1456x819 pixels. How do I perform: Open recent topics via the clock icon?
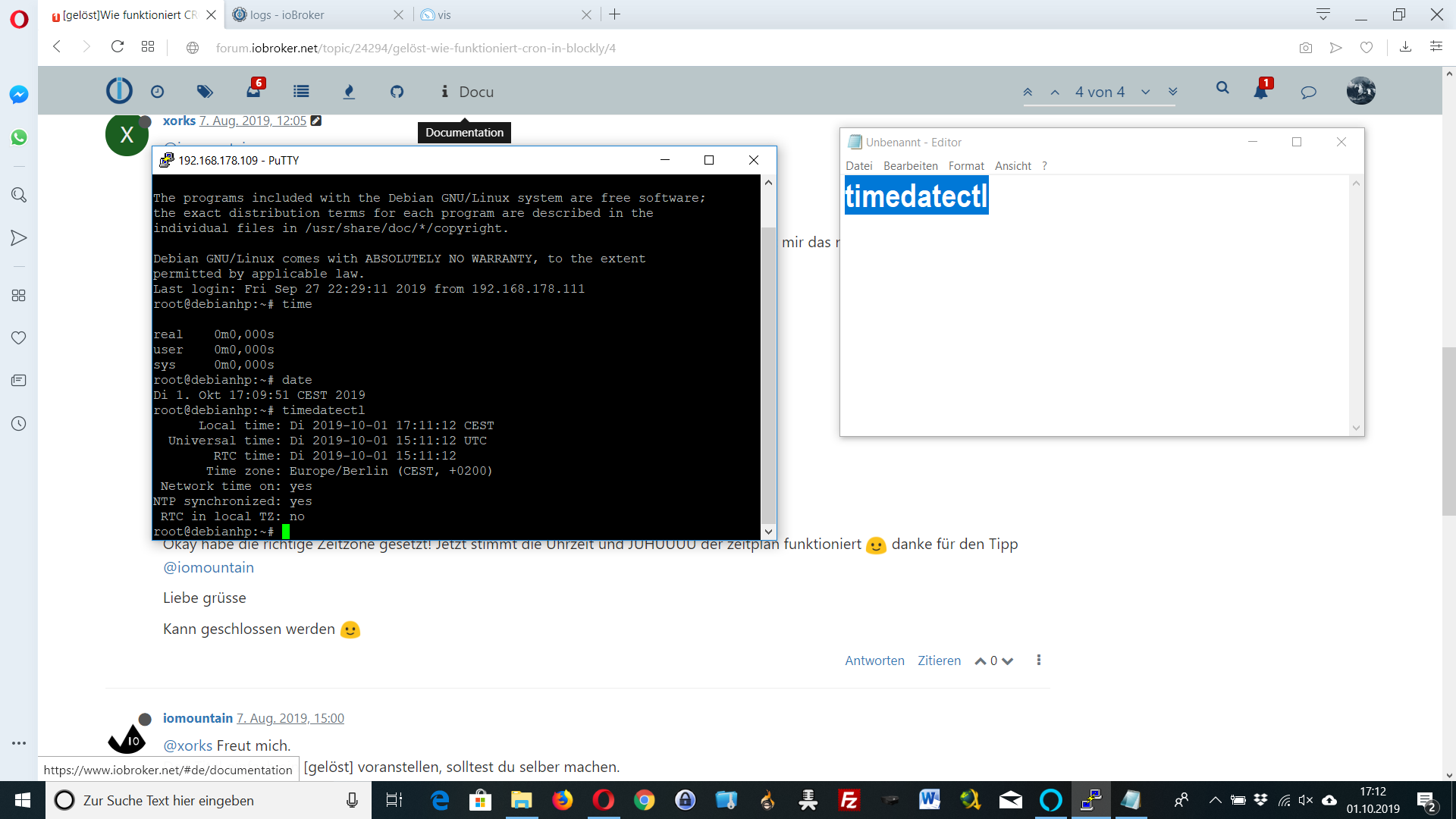pyautogui.click(x=157, y=91)
